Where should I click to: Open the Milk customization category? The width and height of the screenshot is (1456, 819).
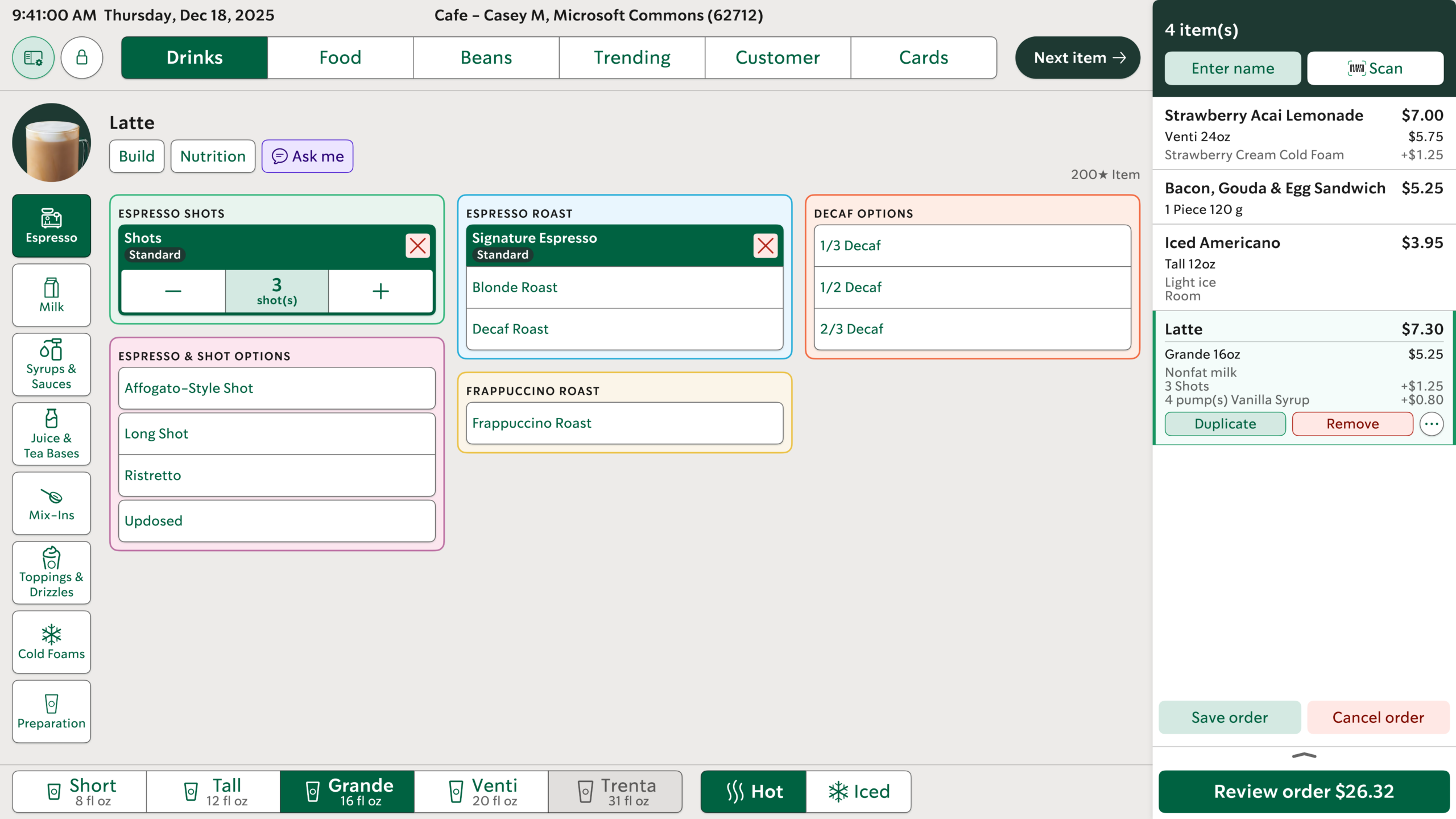(52, 295)
